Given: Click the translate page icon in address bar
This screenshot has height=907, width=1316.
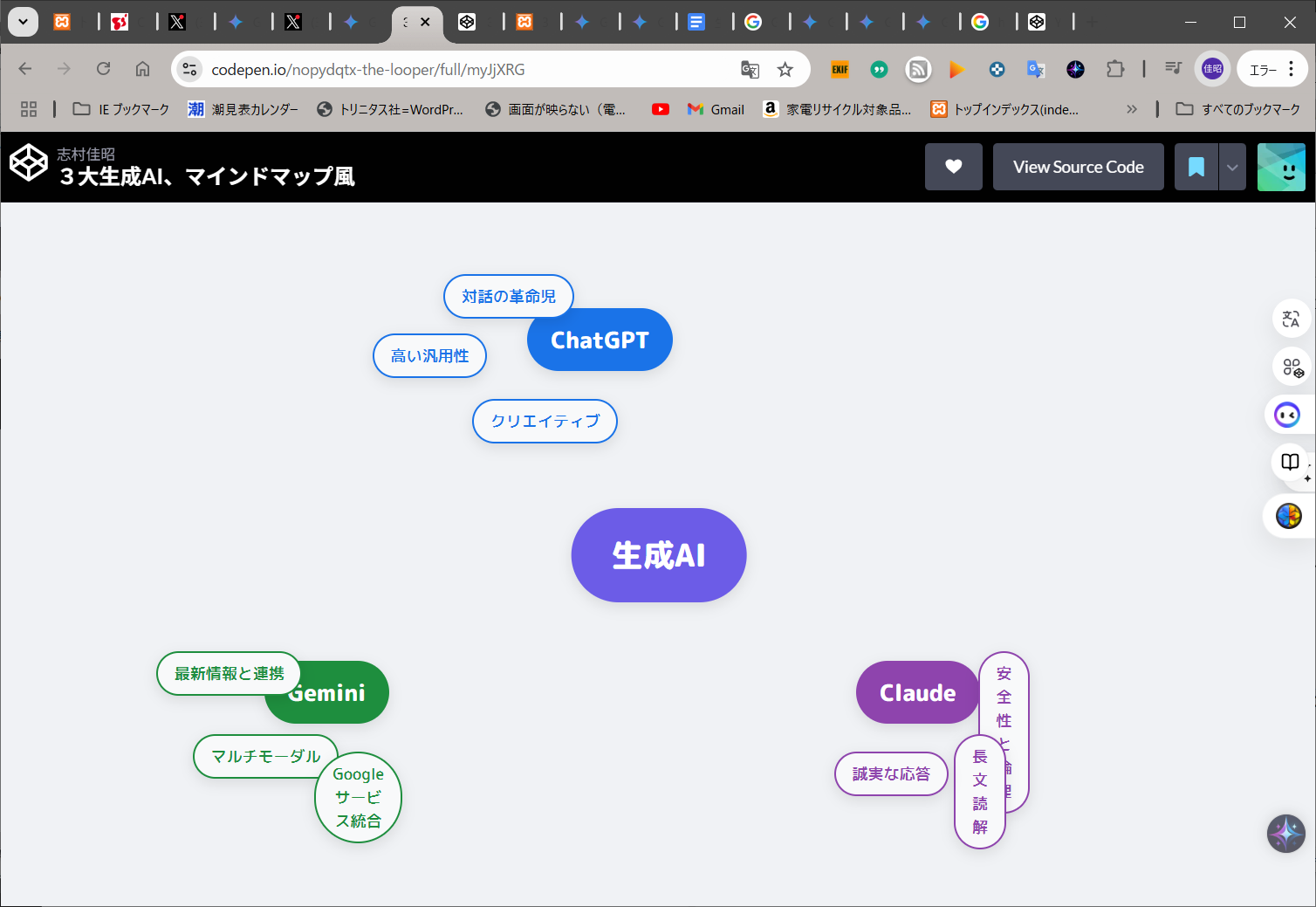Looking at the screenshot, I should (x=750, y=70).
